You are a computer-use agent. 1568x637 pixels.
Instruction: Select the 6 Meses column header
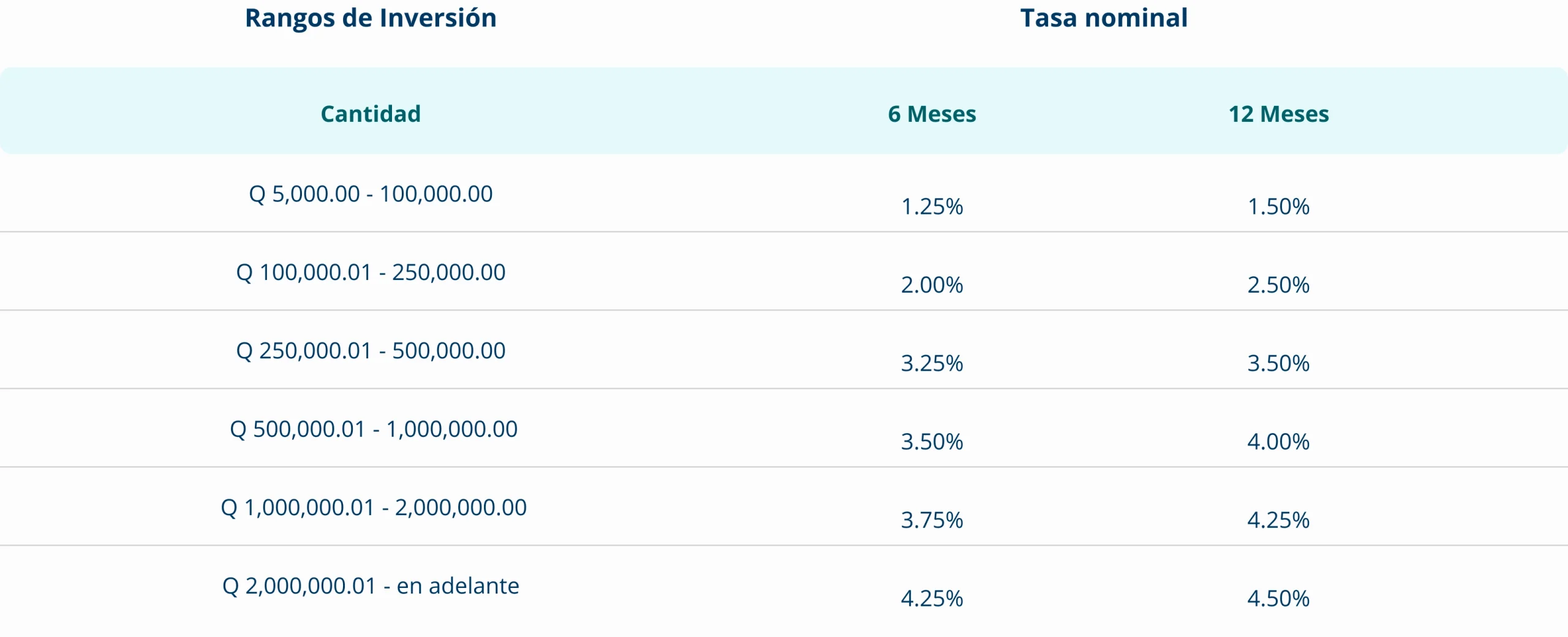tap(932, 114)
